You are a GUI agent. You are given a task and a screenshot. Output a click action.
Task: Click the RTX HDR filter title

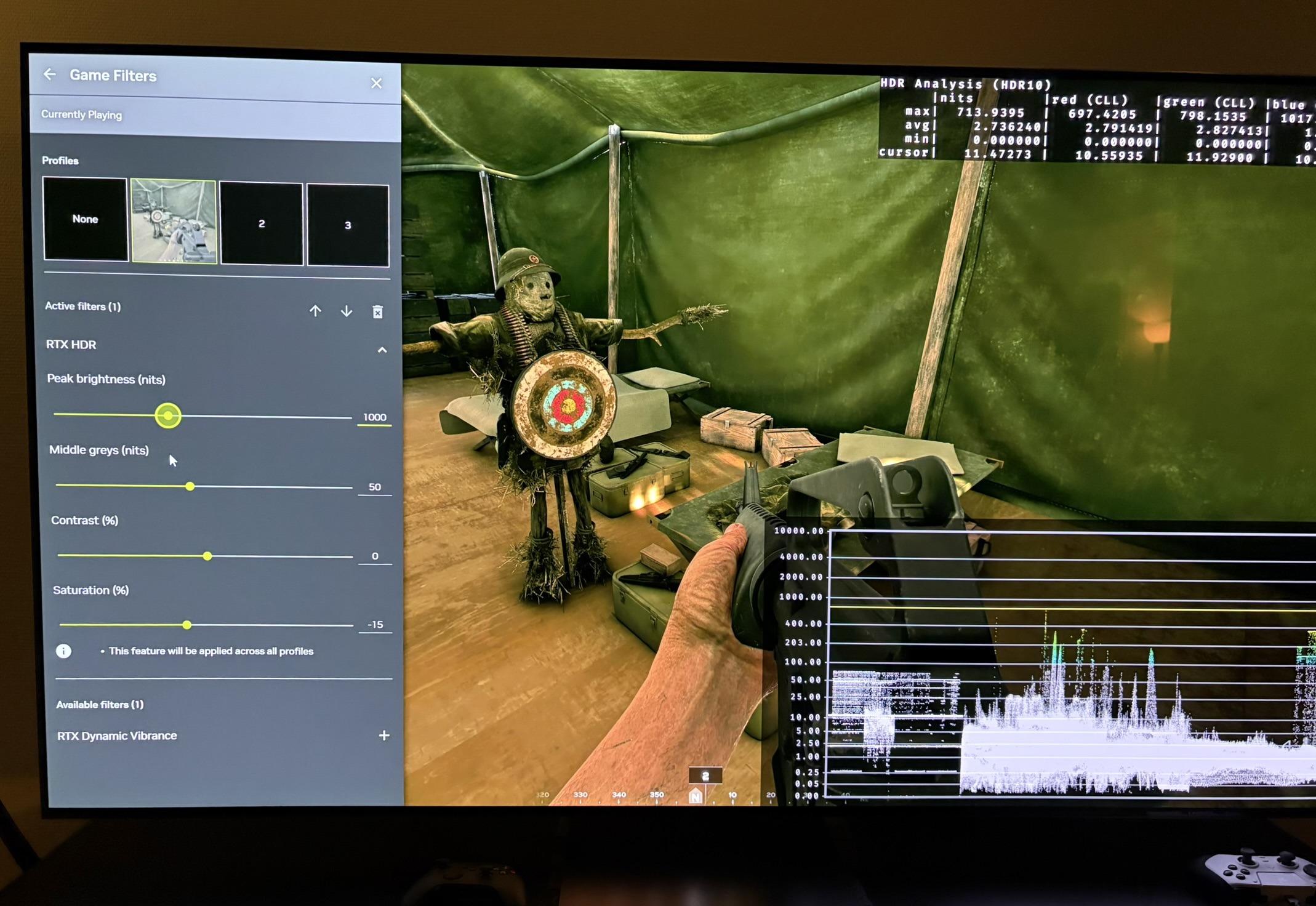click(71, 345)
